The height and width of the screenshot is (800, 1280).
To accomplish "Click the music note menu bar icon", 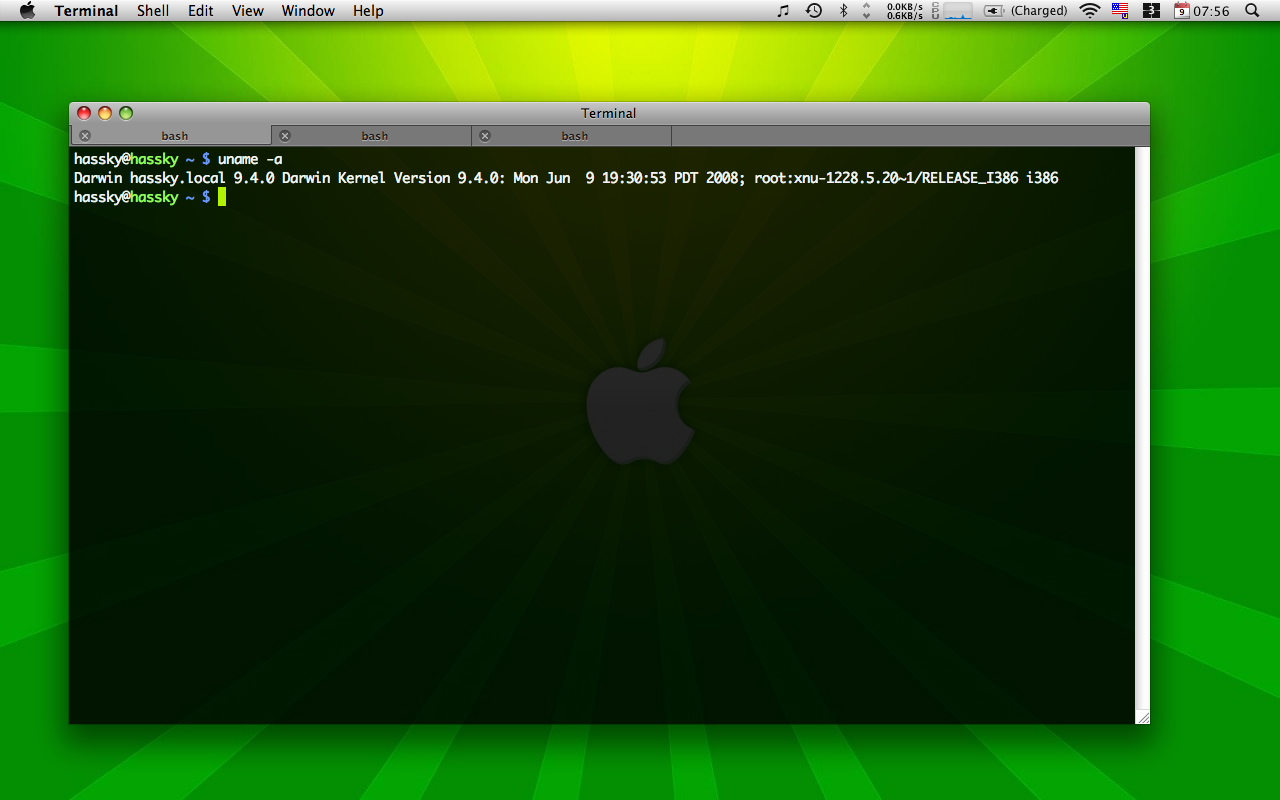I will tap(783, 11).
